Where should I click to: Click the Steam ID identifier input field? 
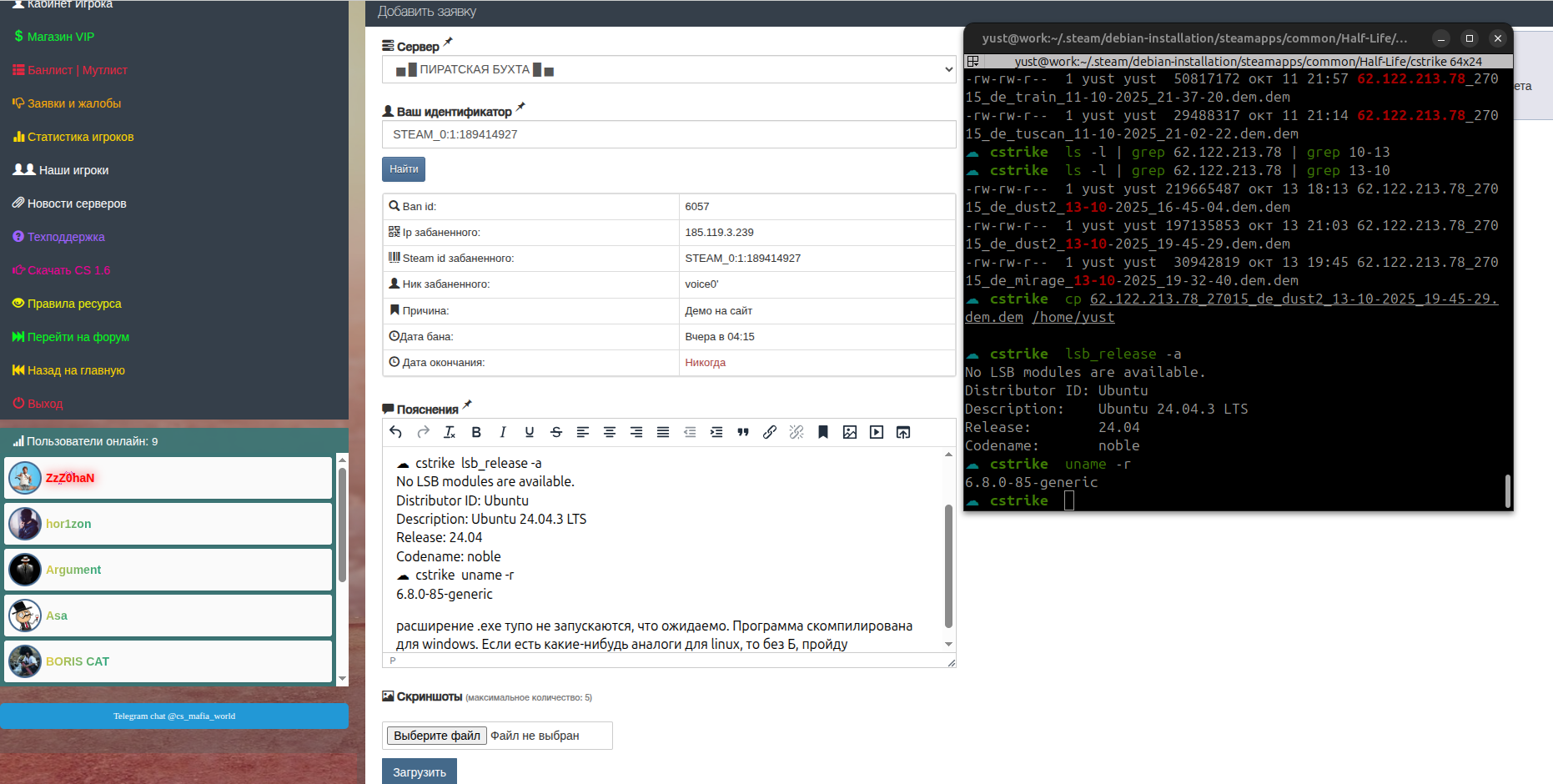tap(669, 134)
